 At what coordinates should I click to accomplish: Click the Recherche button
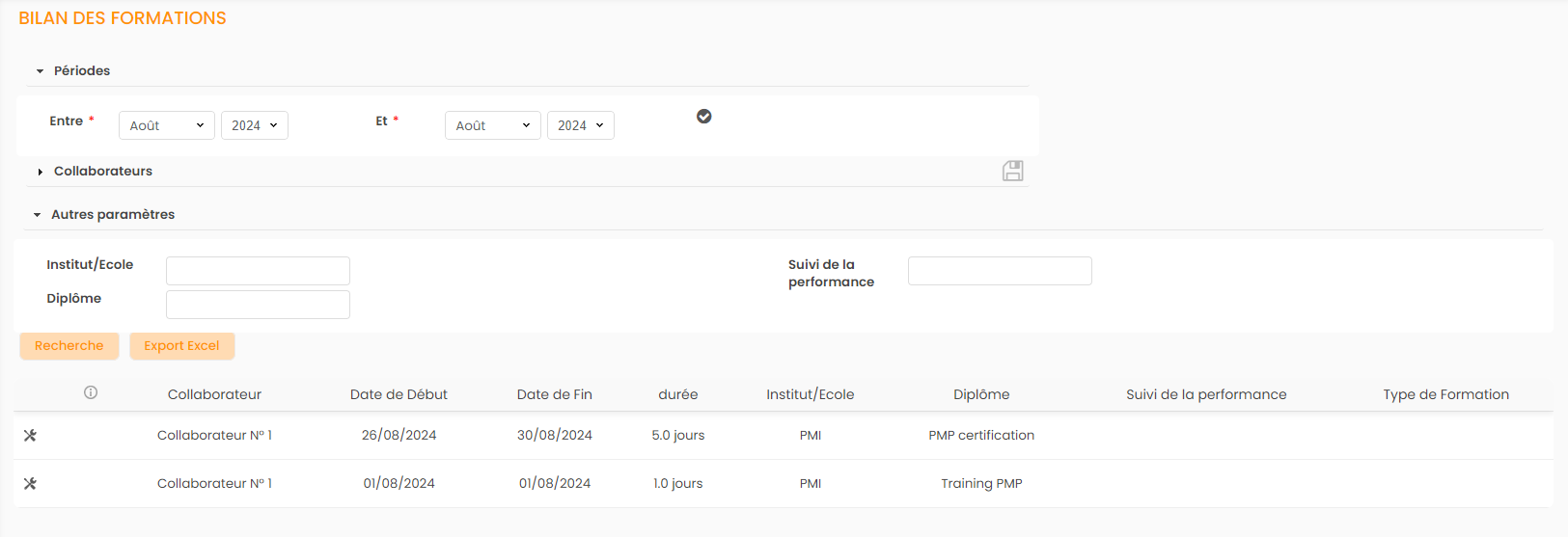tap(69, 346)
